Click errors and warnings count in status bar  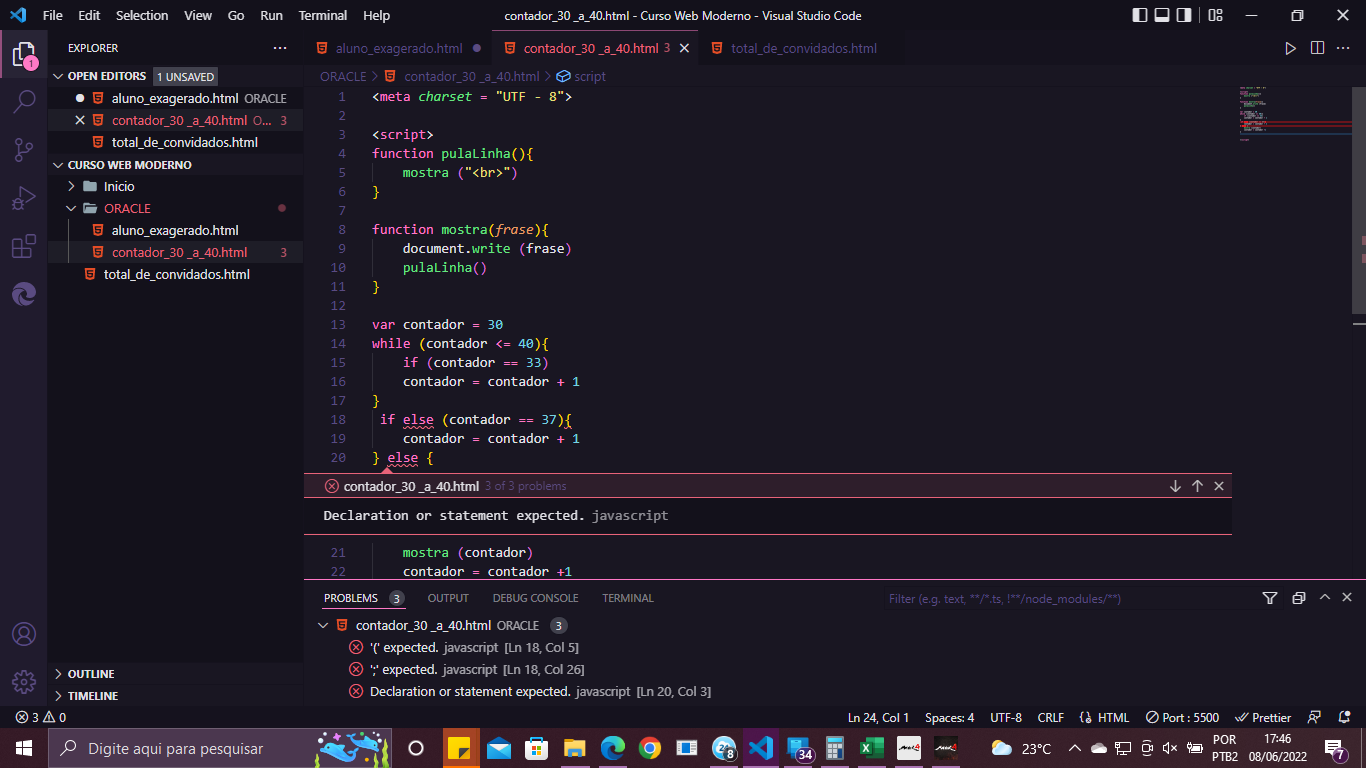40,717
